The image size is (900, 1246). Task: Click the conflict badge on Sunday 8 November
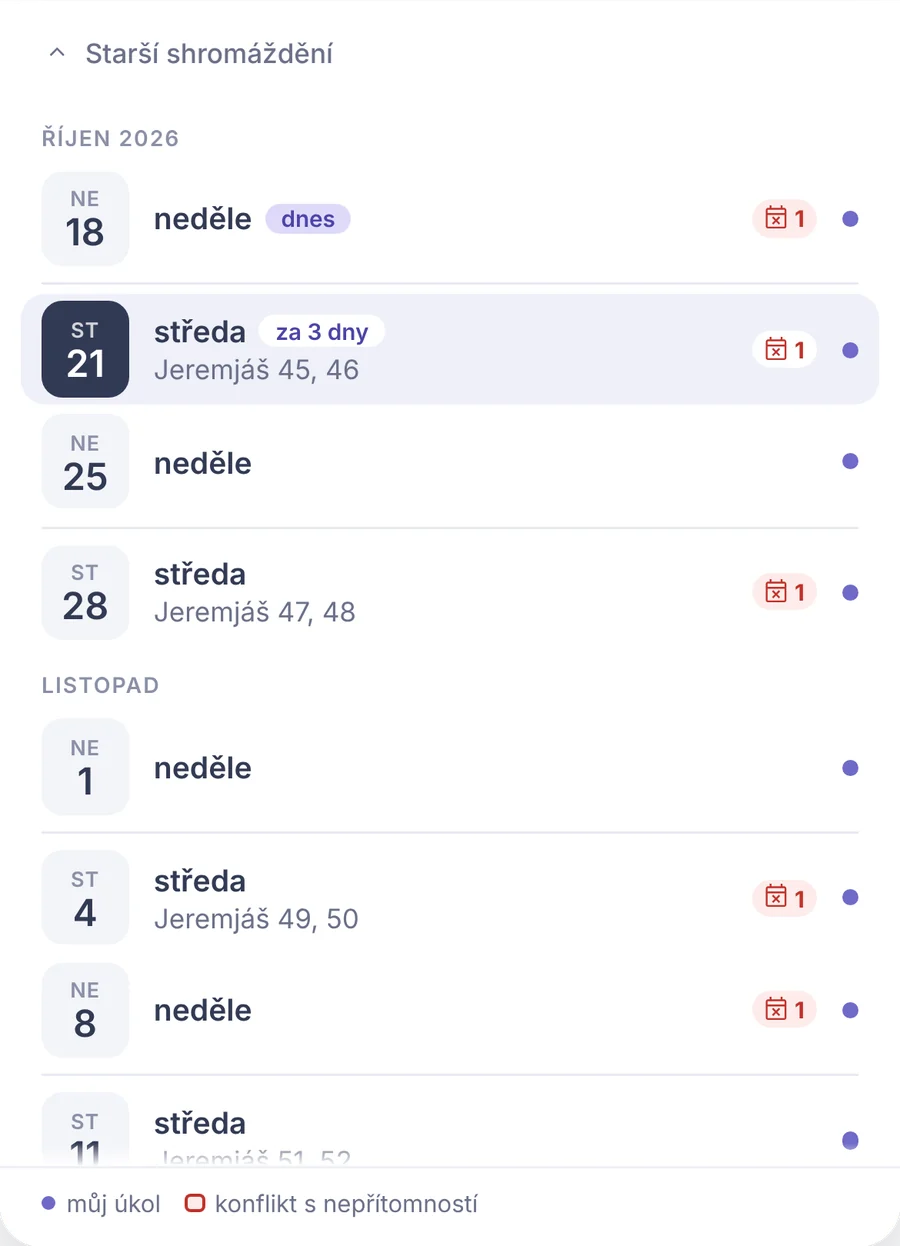pos(785,1010)
